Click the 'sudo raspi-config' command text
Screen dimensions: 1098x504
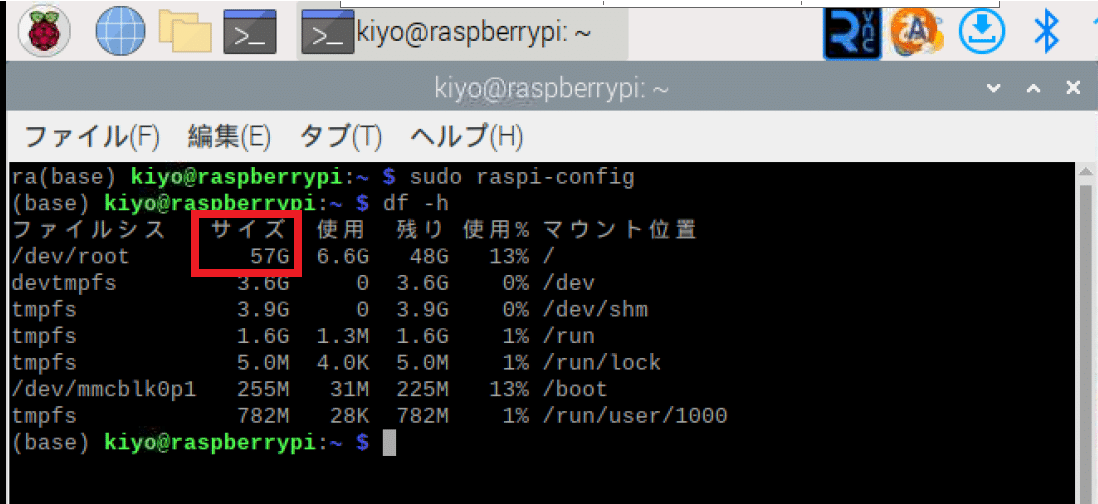pyautogui.click(x=522, y=177)
